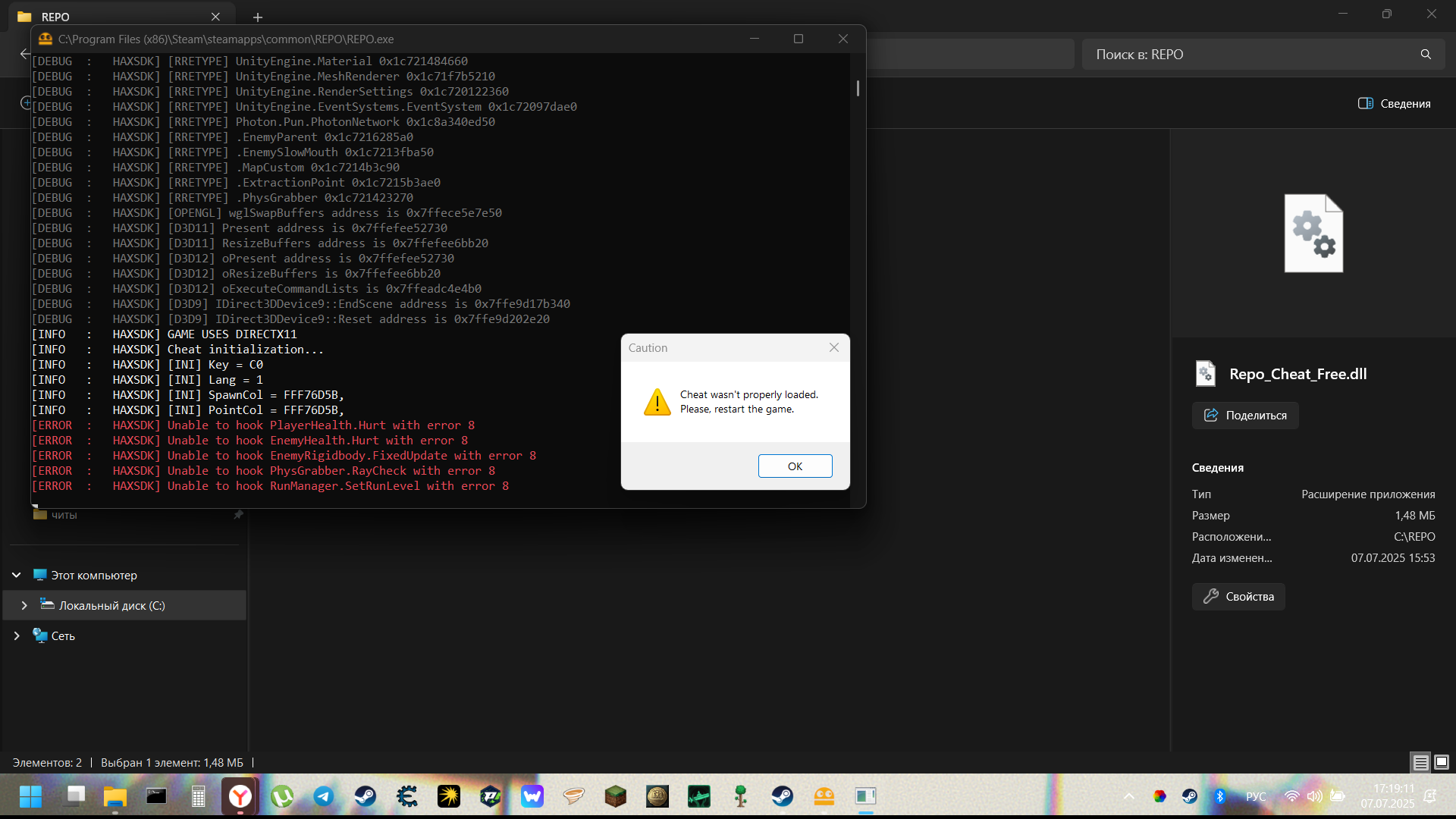This screenshot has width=1456, height=819.
Task: Open Terraria tree icon on taskbar
Action: (x=741, y=796)
